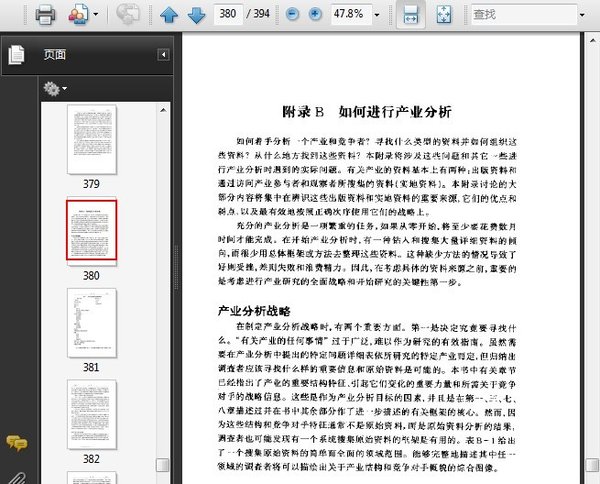Go to next page with down arrow
The width and height of the screenshot is (600, 484).
[197, 15]
